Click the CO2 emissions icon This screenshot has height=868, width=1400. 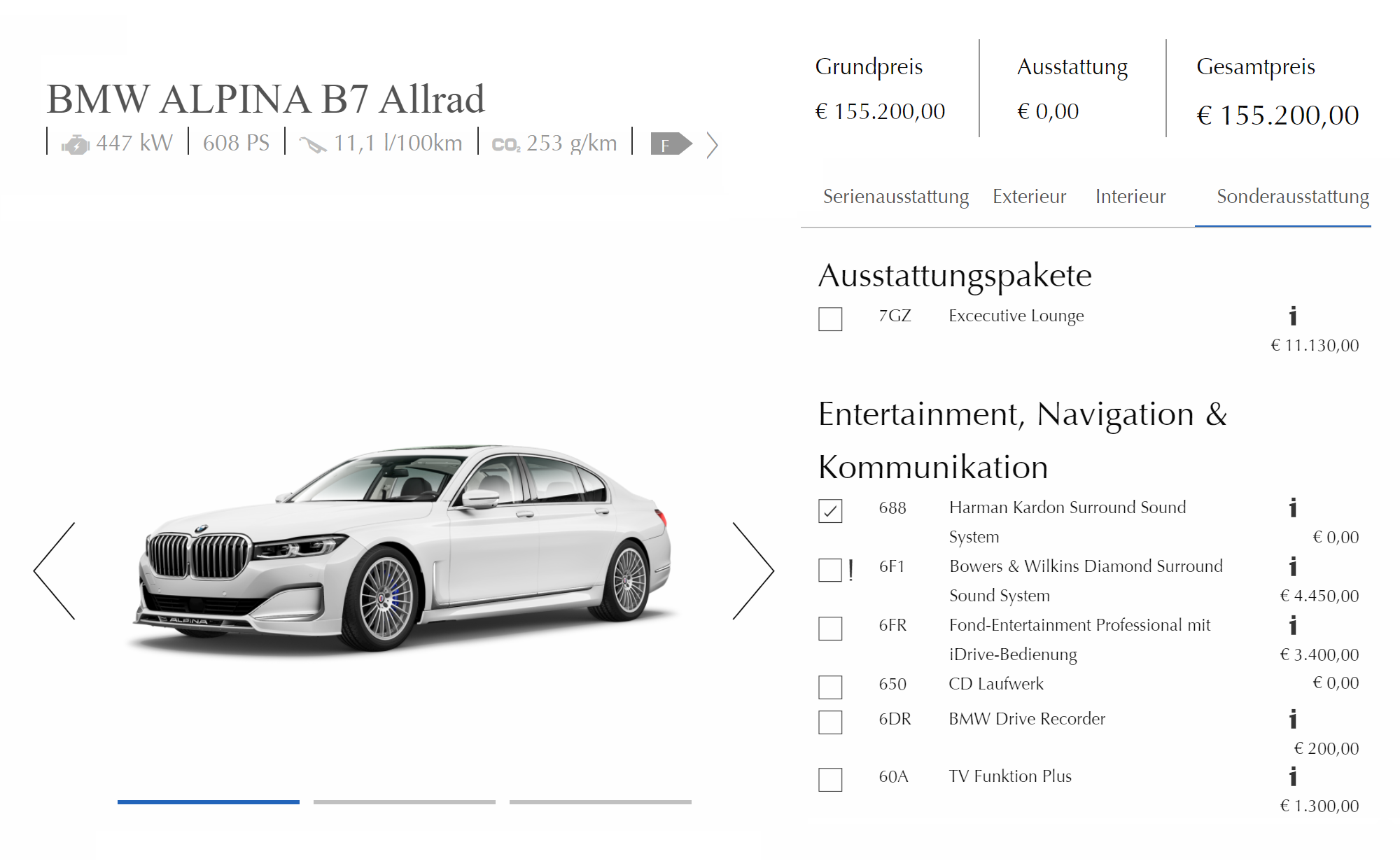click(506, 145)
